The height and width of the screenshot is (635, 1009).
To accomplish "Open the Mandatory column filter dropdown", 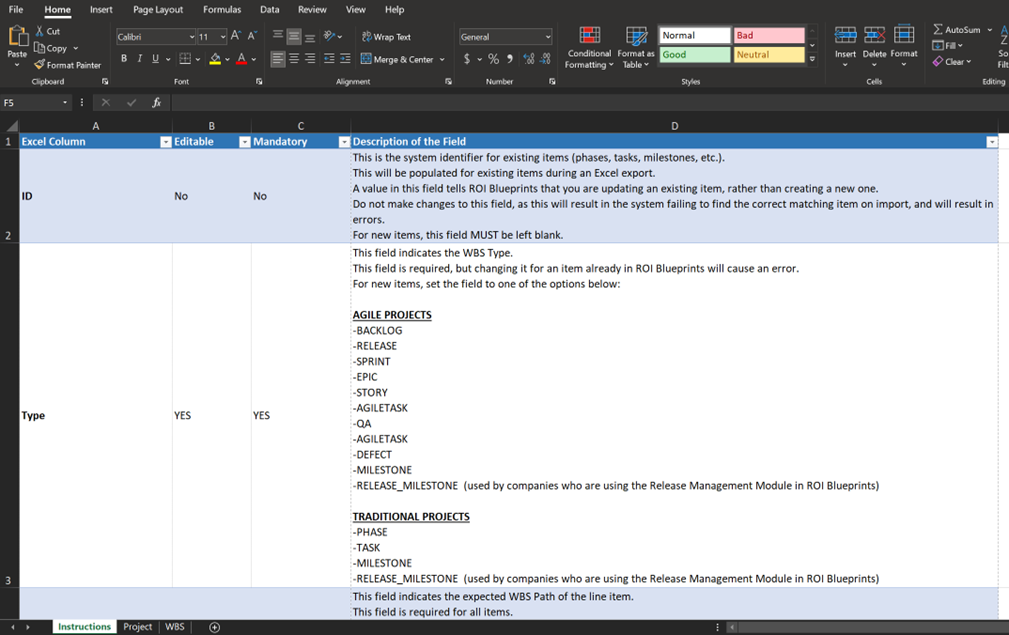I will point(344,142).
